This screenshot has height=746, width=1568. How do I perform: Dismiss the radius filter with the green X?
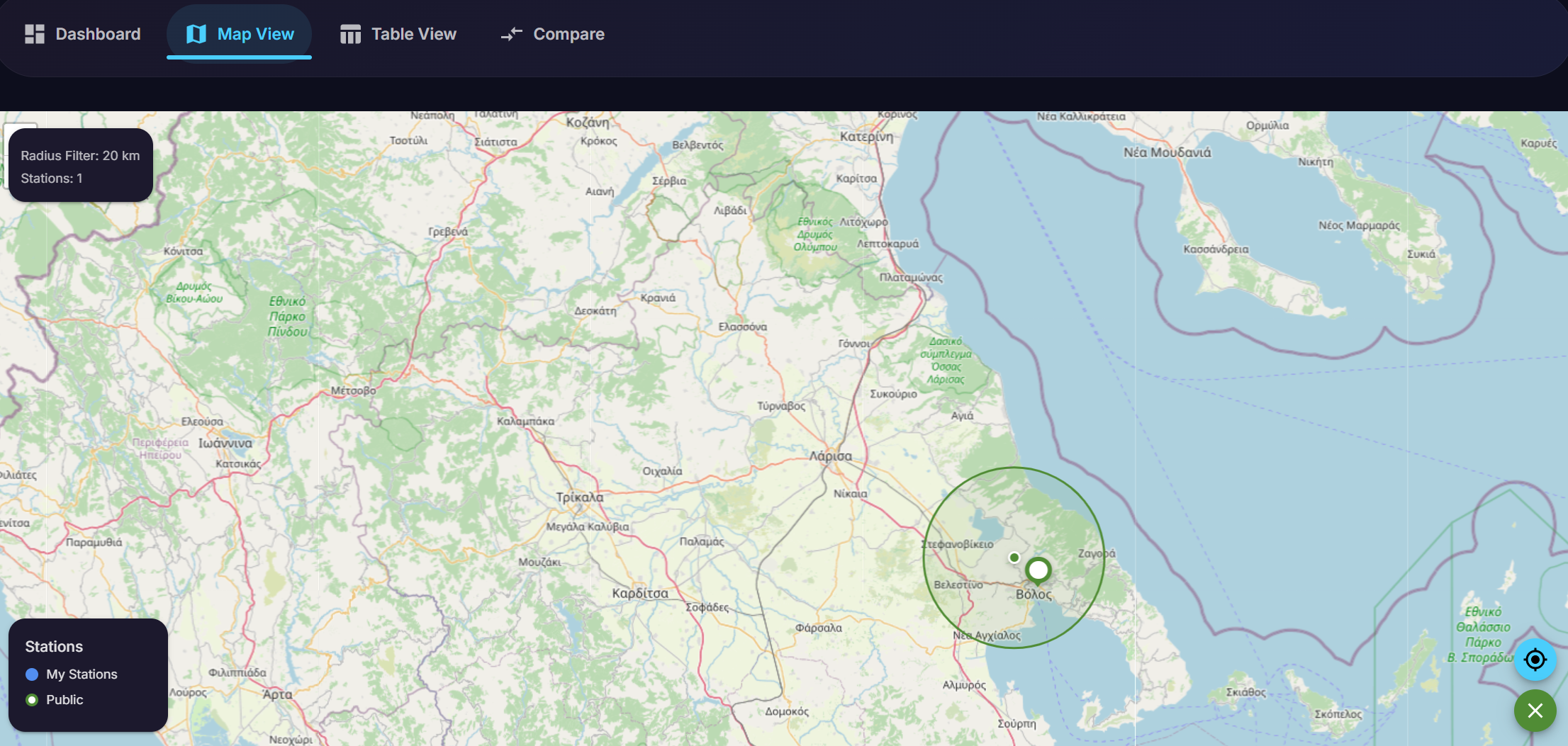pos(1535,711)
